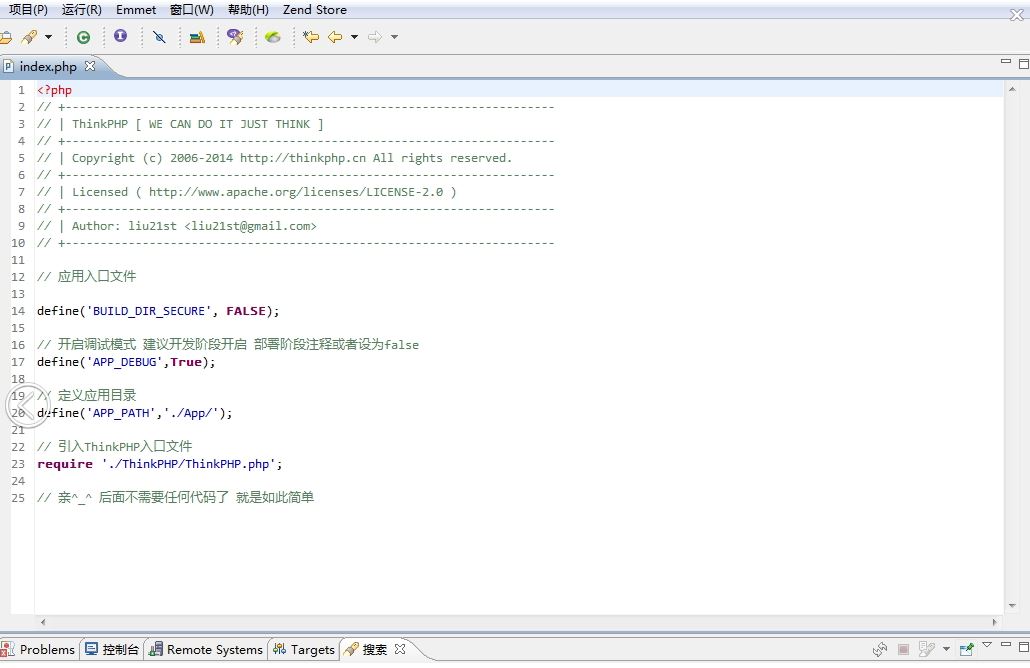Click the refresh search icon in bottom panel
This screenshot has height=668, width=1030.
880,649
